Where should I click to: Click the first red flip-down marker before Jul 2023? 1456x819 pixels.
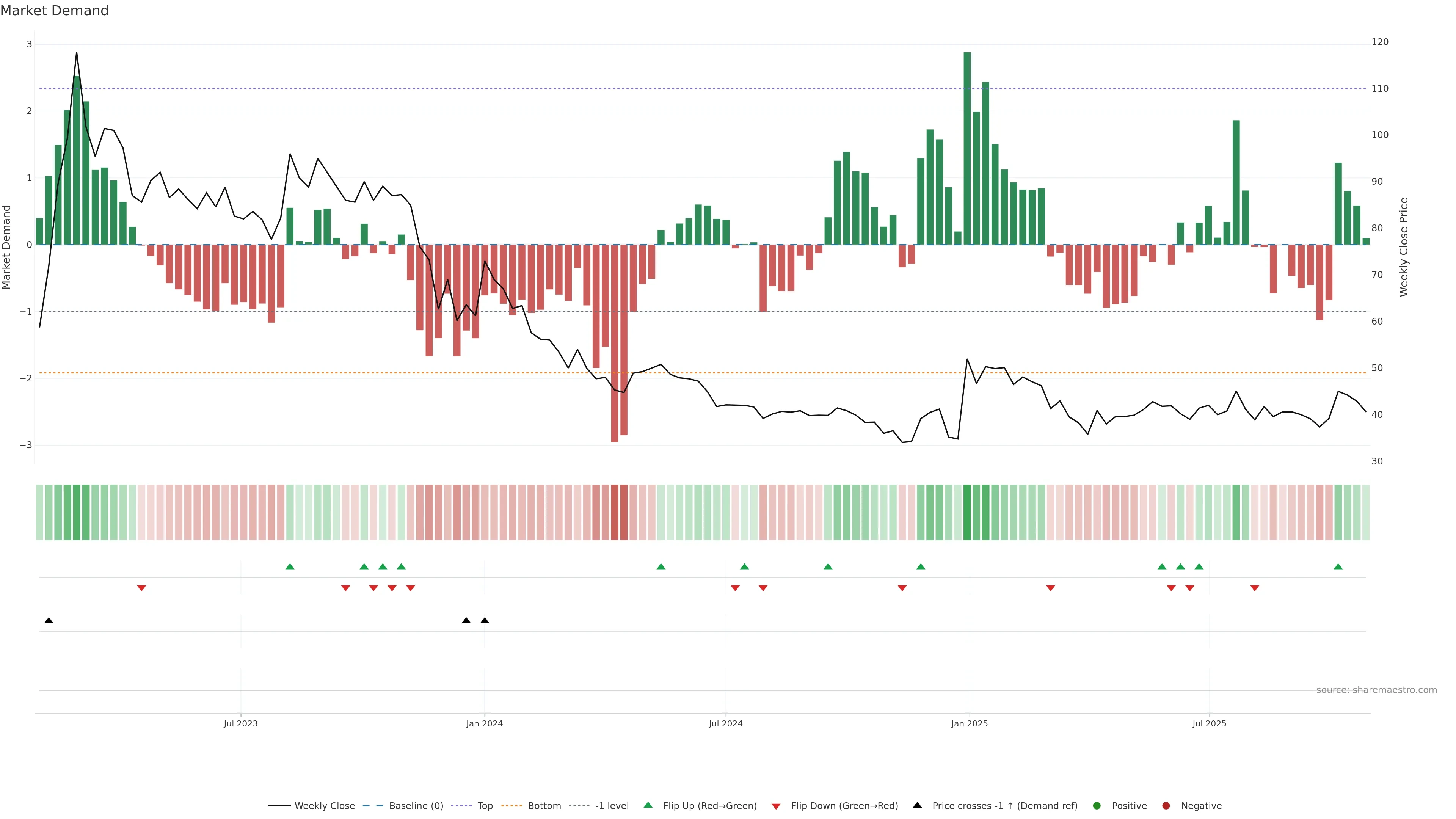(142, 588)
